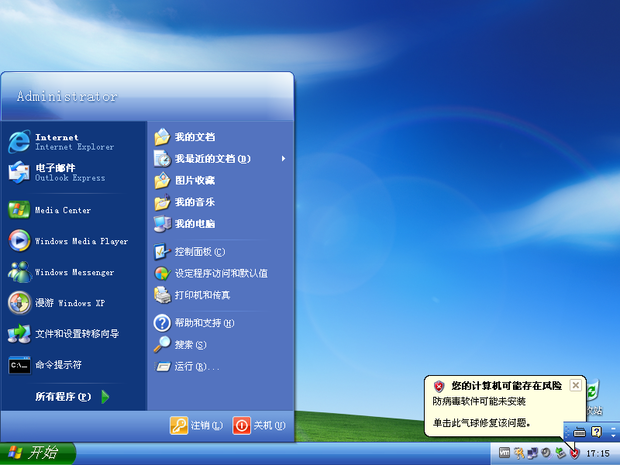Open 帮助和支持 (H)
This screenshot has width=620, height=465.
tap(220, 323)
